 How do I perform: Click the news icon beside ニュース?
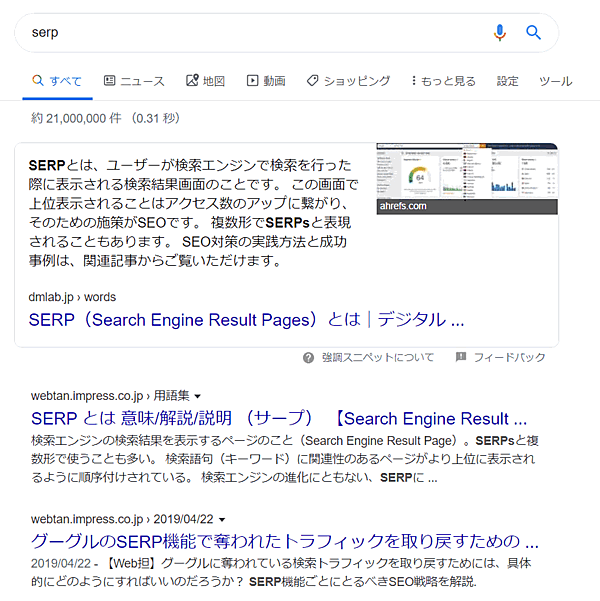coord(109,80)
